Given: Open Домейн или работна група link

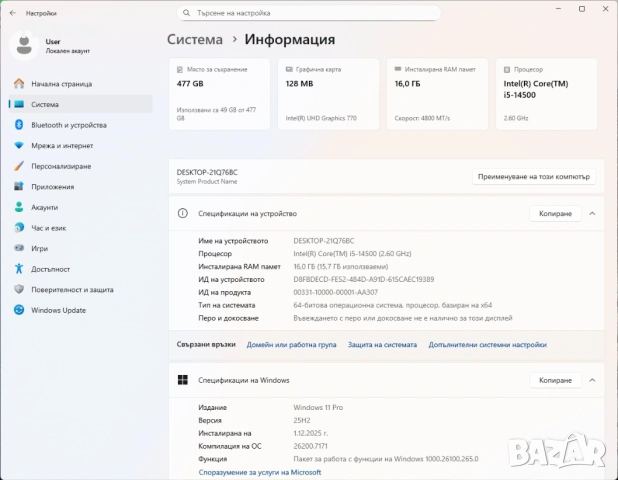Looking at the screenshot, I should (291, 344).
